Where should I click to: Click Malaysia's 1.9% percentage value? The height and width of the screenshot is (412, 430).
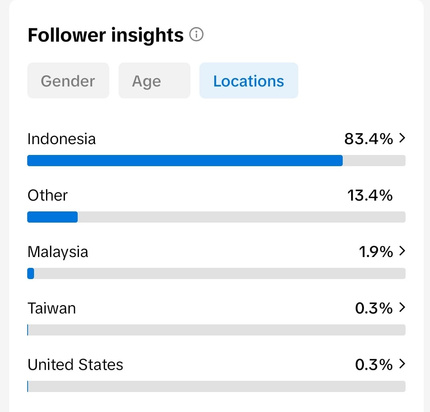(376, 252)
